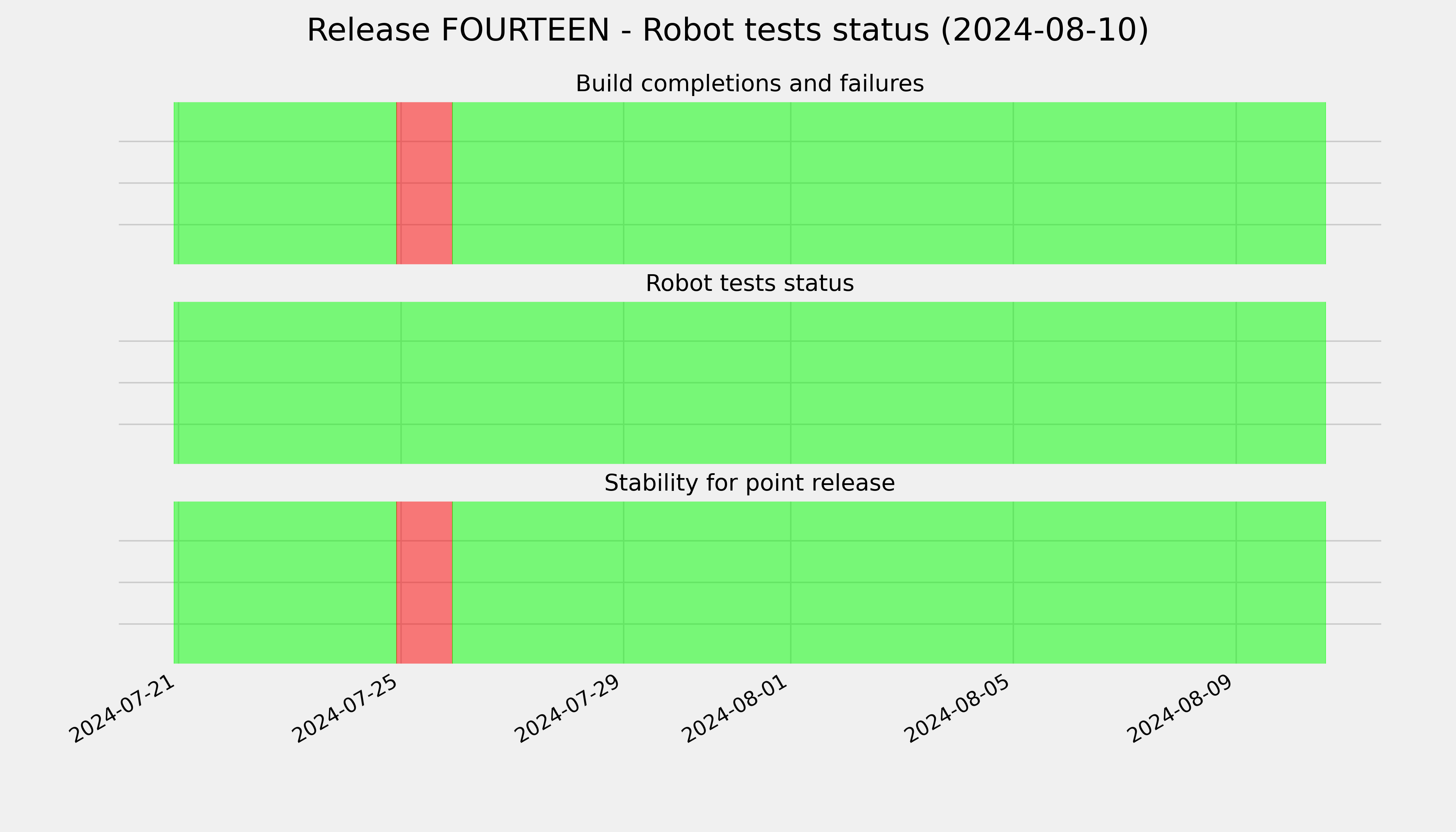Select the red failure band in Stability chart

pyautogui.click(x=424, y=582)
